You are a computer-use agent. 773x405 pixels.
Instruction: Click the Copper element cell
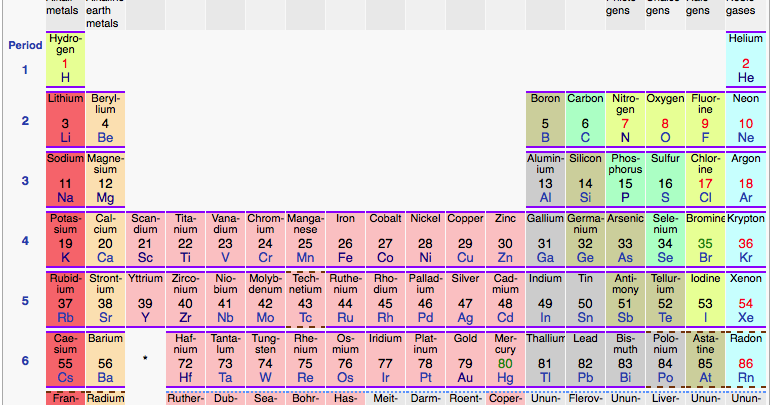coord(465,239)
